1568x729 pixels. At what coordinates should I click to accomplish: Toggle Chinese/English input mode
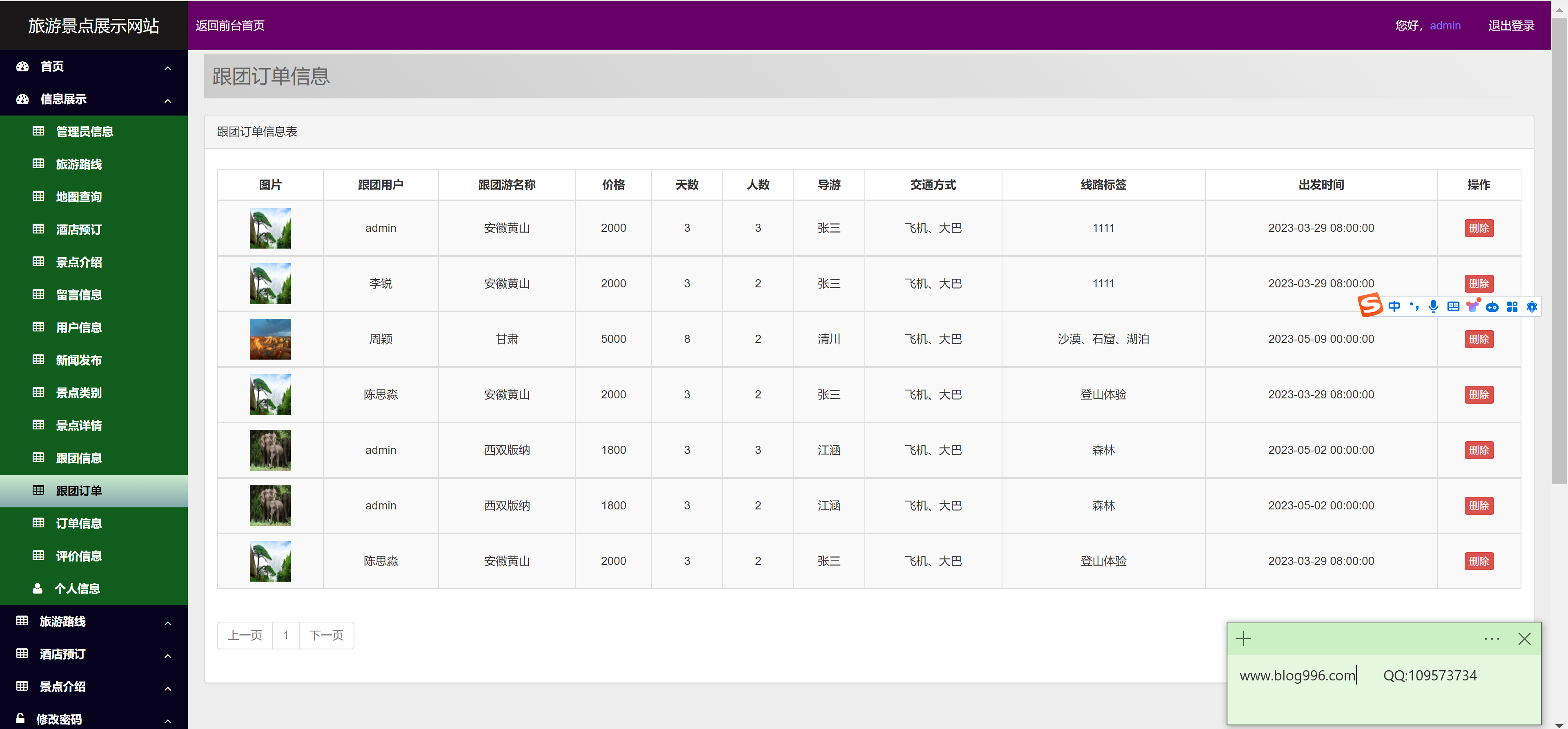click(x=1394, y=306)
